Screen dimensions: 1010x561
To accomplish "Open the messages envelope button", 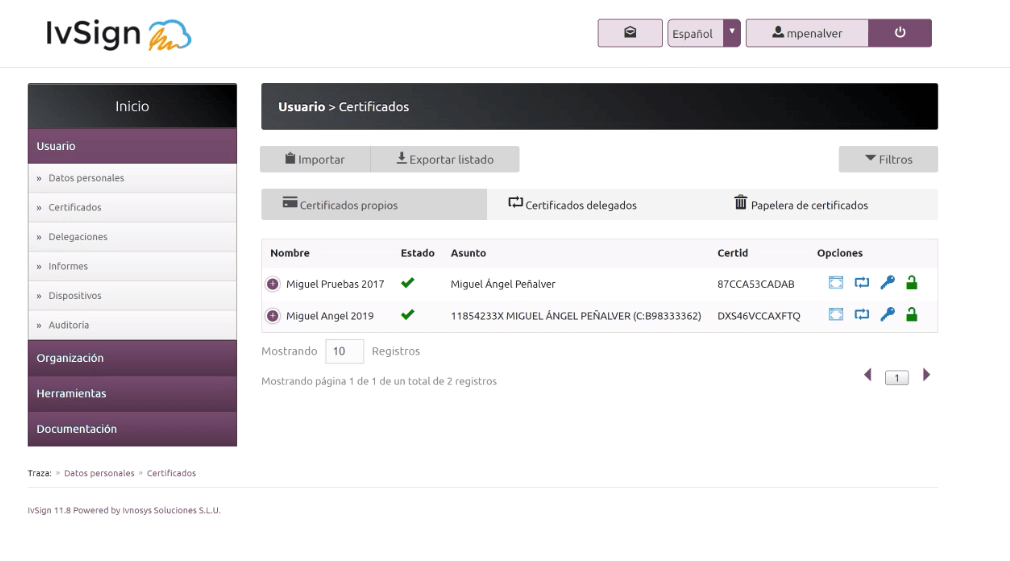I will click(629, 33).
